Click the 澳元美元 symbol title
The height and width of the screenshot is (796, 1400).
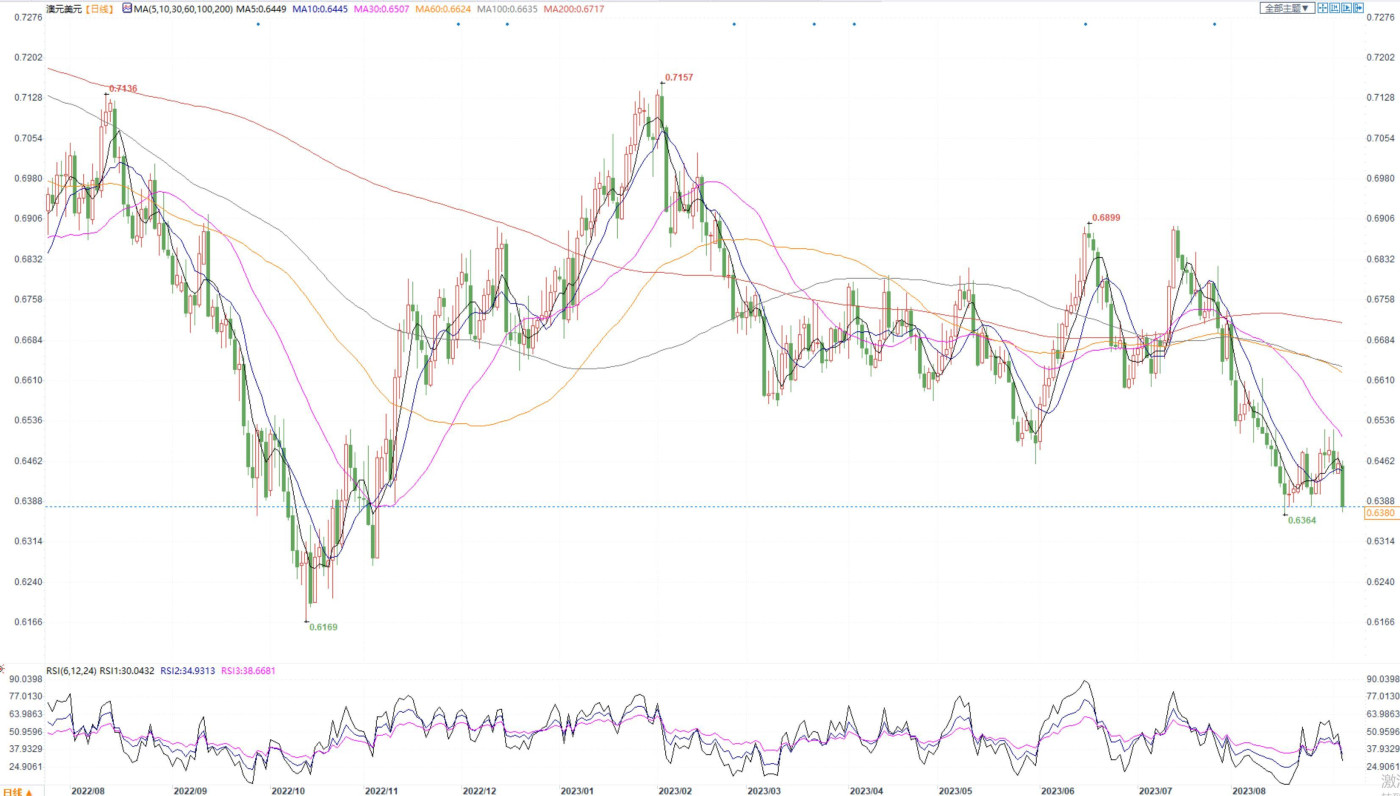click(x=64, y=9)
